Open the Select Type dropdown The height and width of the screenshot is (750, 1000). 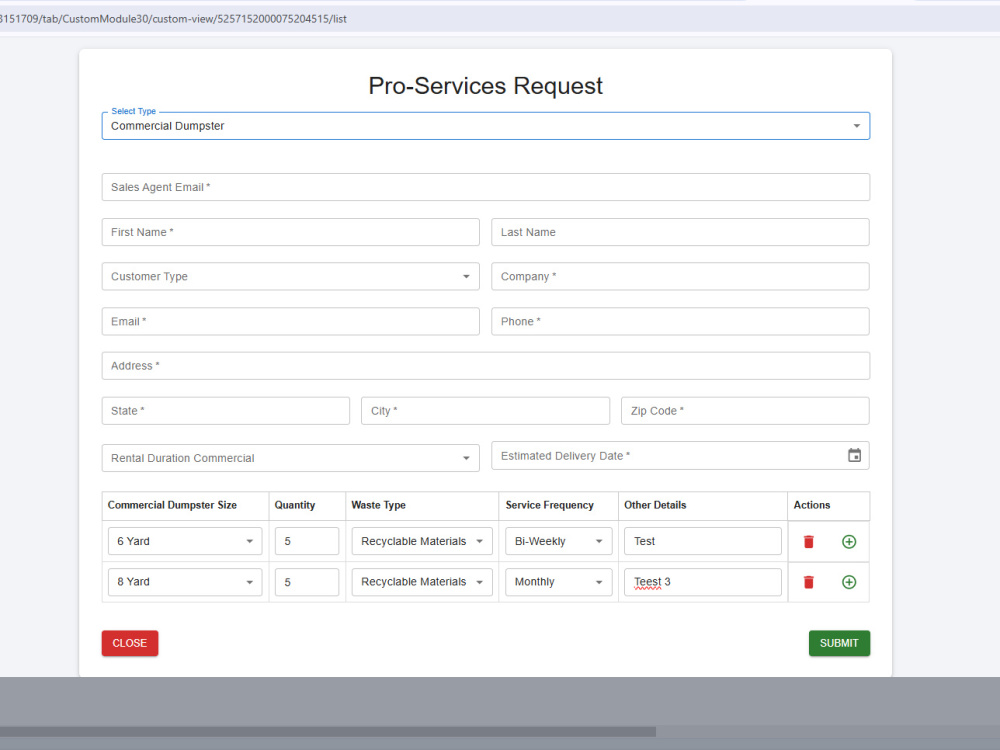click(485, 126)
